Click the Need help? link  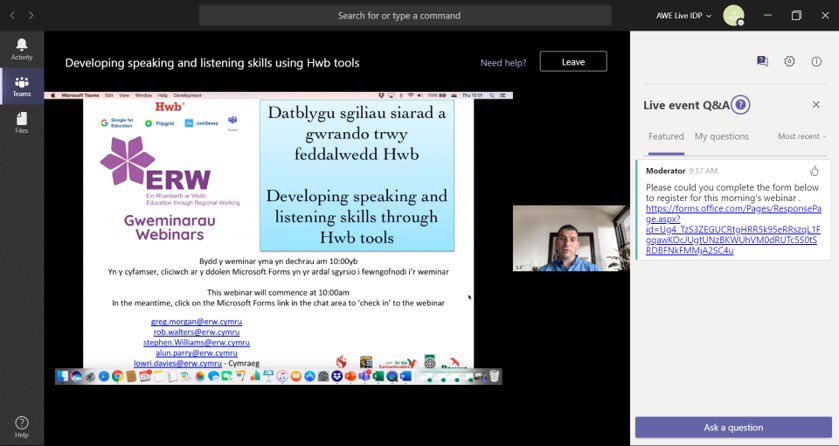pyautogui.click(x=503, y=63)
